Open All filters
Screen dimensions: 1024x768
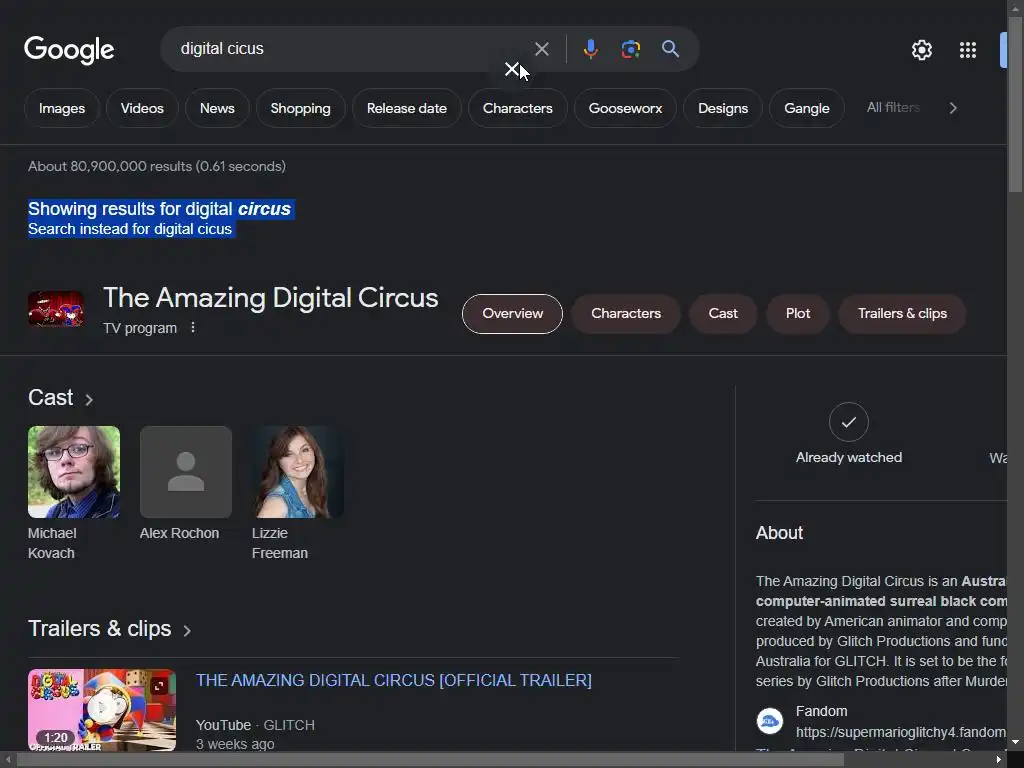tap(893, 108)
